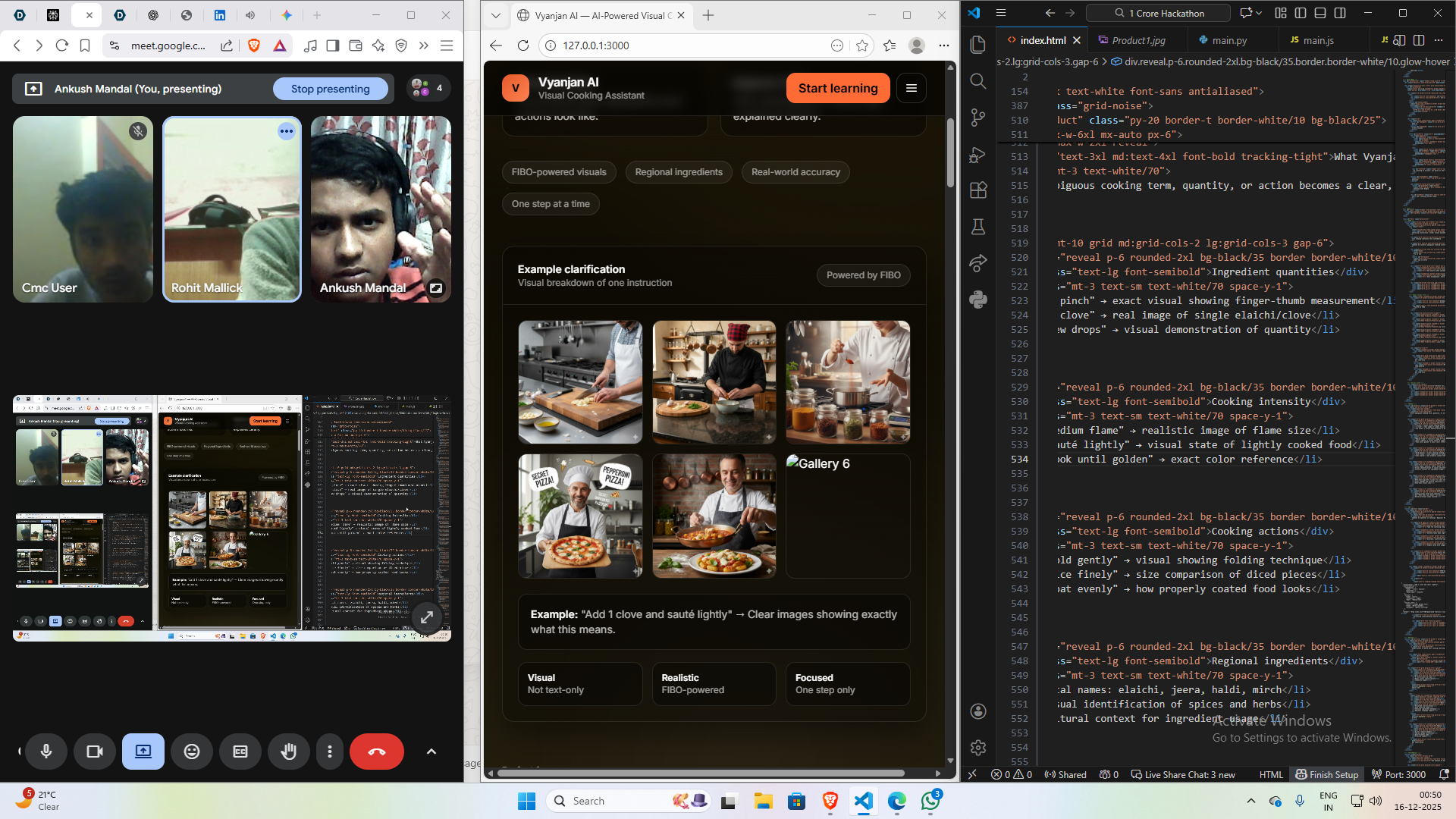Switch to Product1.jpg editor tab
Screen dimensions: 1456x819
tap(1138, 40)
